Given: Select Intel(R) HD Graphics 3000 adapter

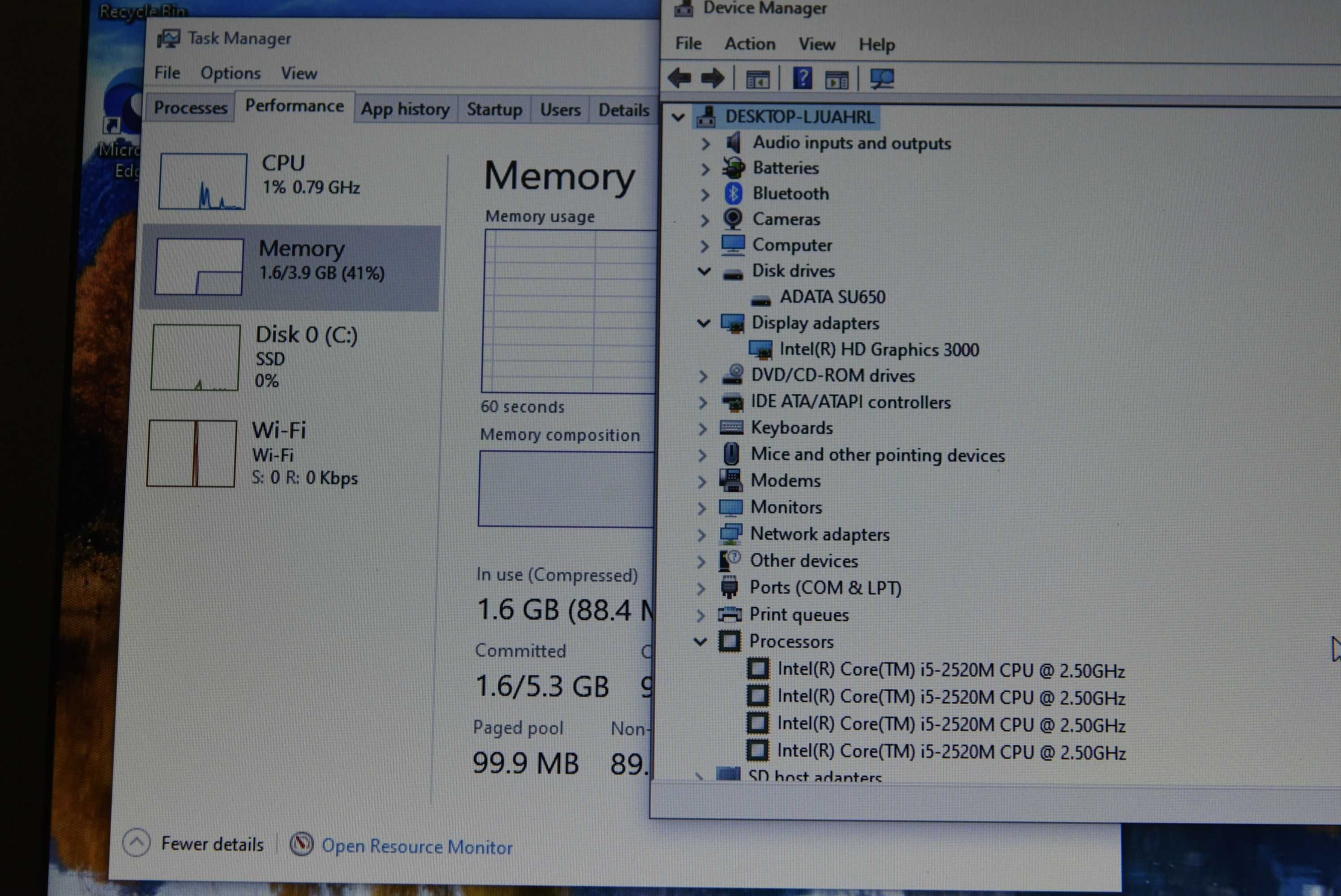Looking at the screenshot, I should (879, 349).
